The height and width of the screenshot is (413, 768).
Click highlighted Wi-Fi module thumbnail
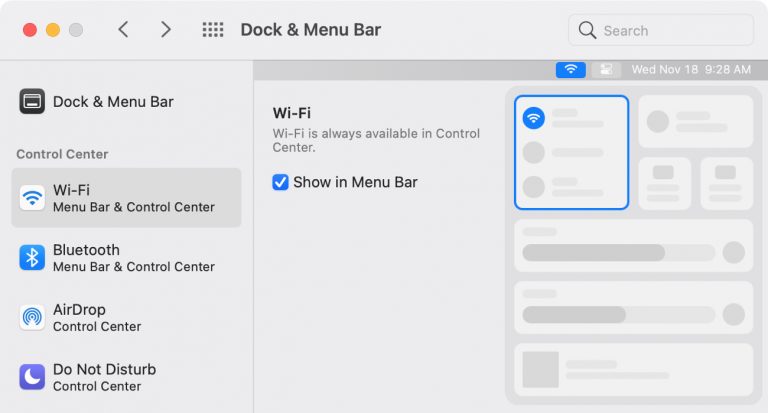coord(572,152)
